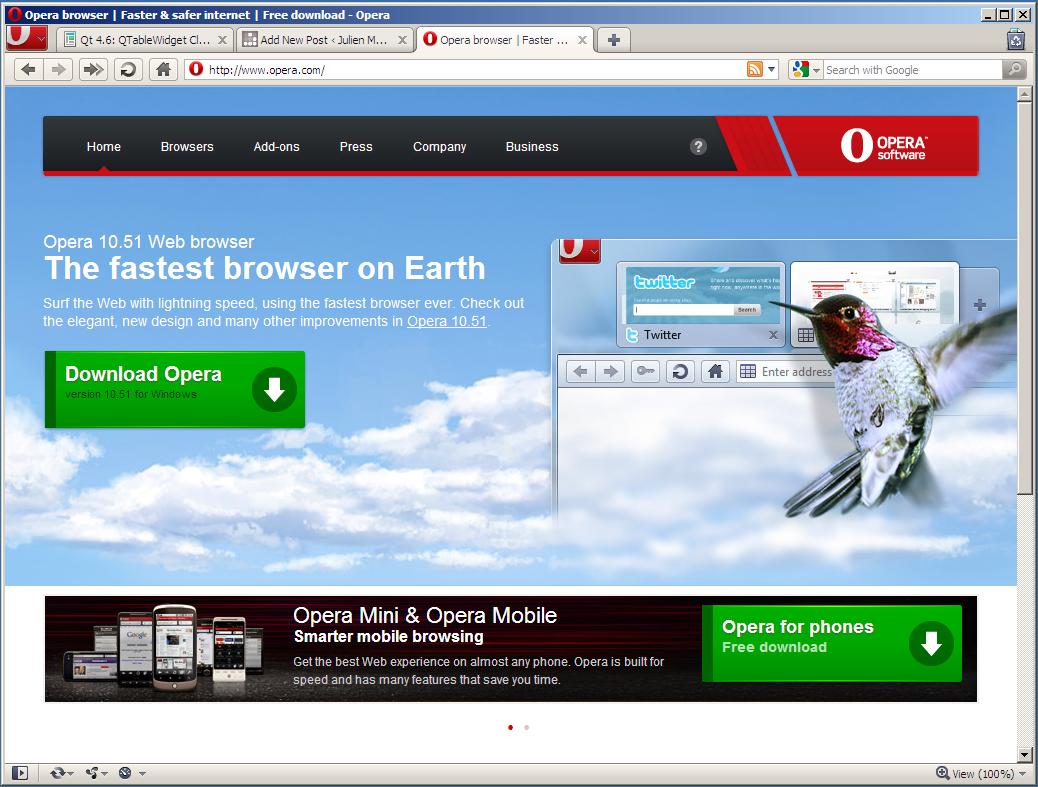Open the Home navigation item
Image resolution: width=1038 pixels, height=787 pixels.
(104, 146)
